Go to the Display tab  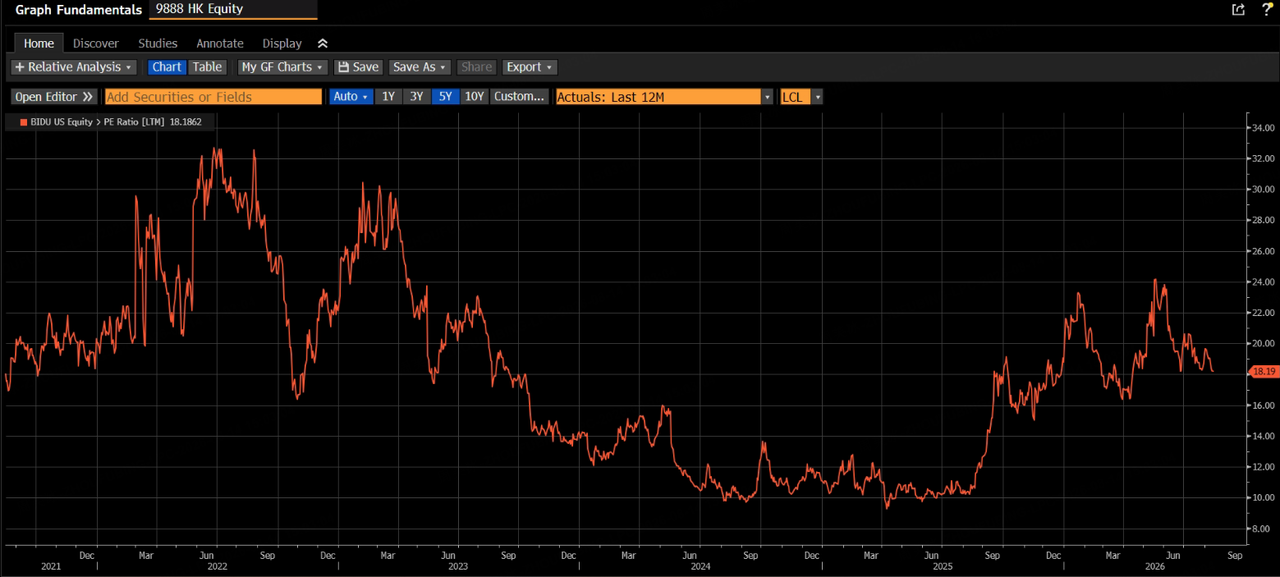(282, 43)
